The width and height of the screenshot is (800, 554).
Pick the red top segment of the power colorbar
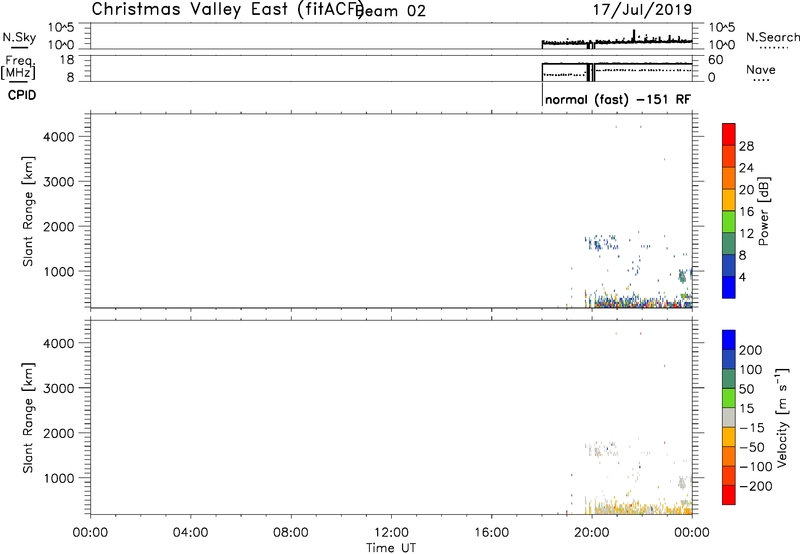[729, 134]
